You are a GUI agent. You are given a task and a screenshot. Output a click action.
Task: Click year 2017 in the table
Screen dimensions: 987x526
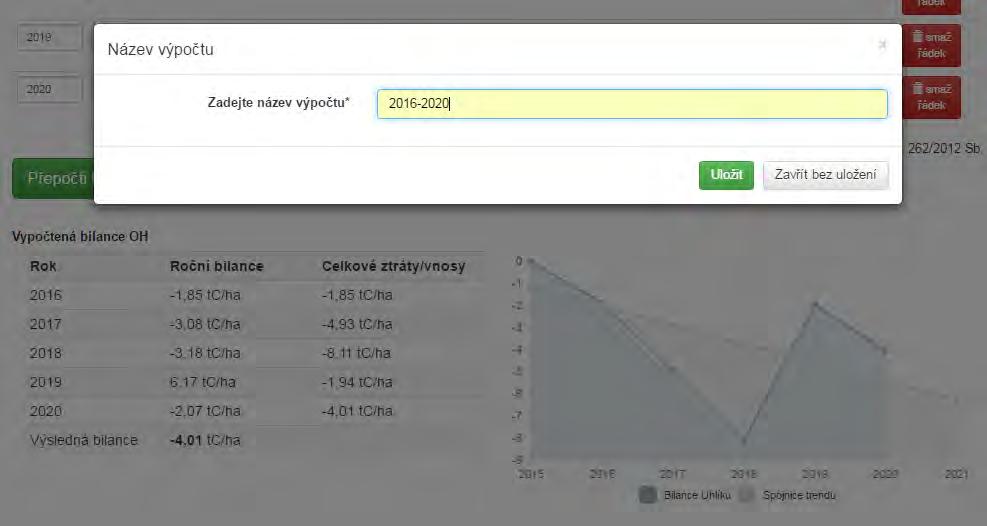45,324
